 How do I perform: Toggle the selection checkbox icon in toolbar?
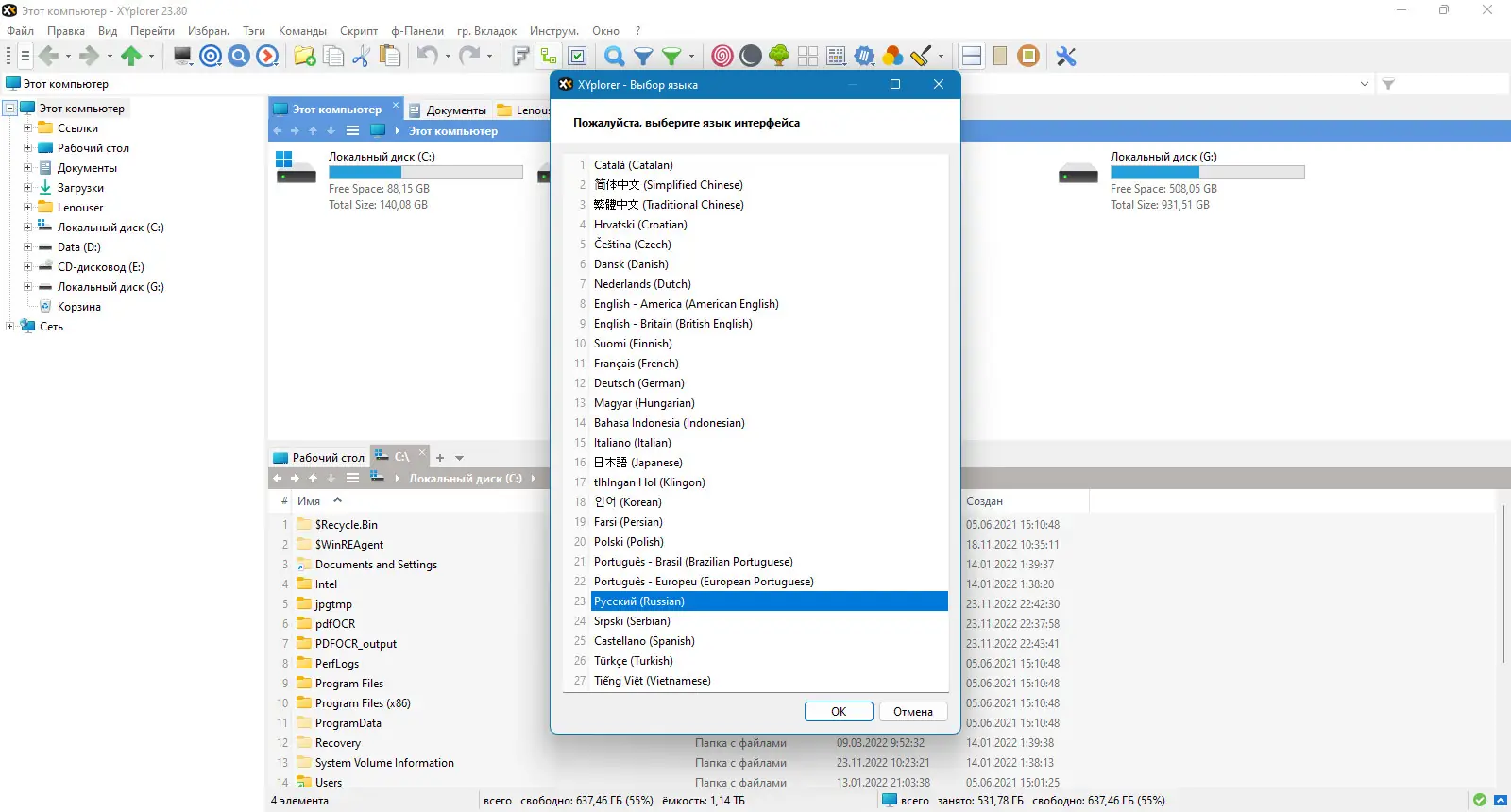(578, 56)
